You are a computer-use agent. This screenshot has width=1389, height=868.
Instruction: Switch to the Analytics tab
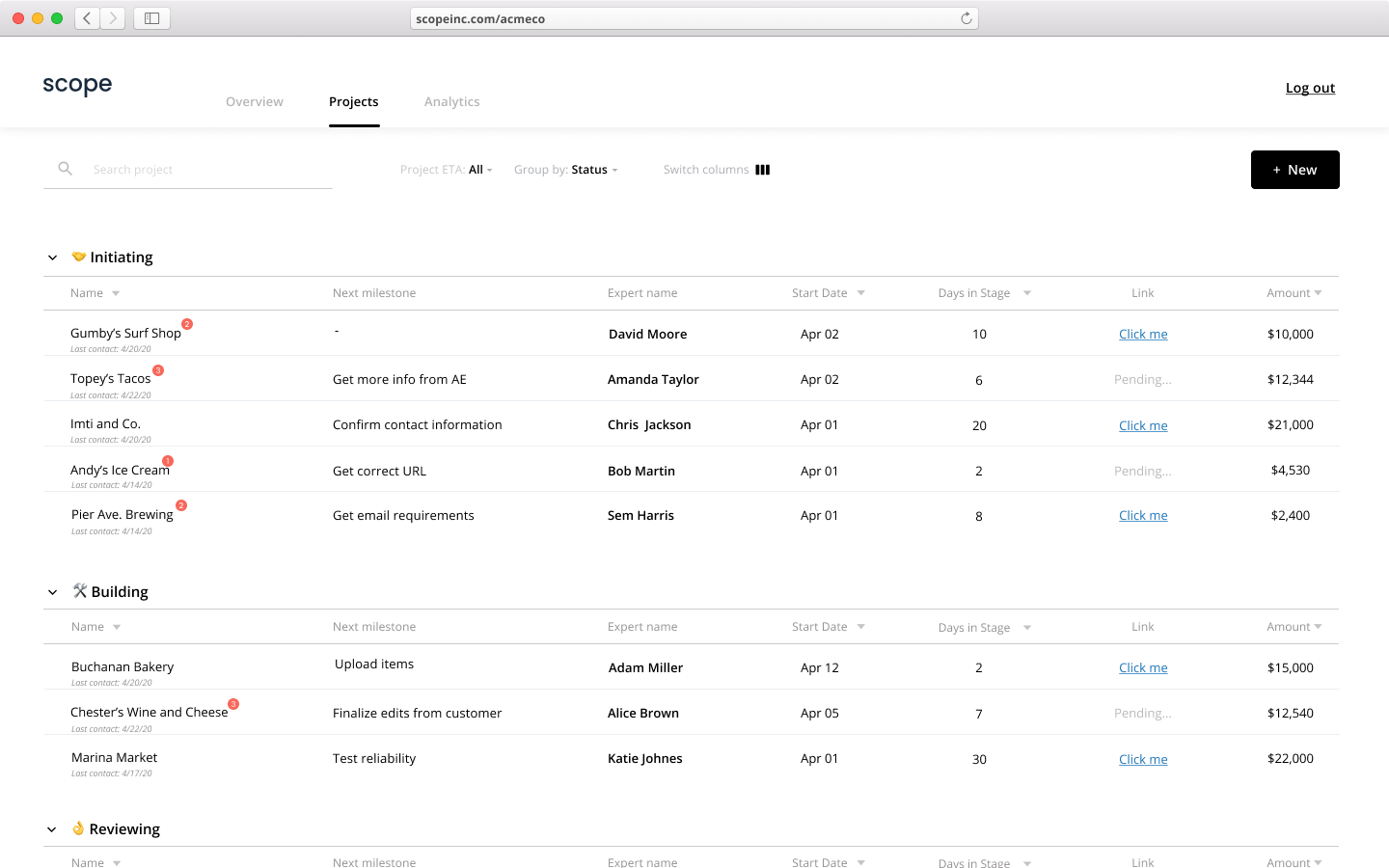(x=451, y=101)
